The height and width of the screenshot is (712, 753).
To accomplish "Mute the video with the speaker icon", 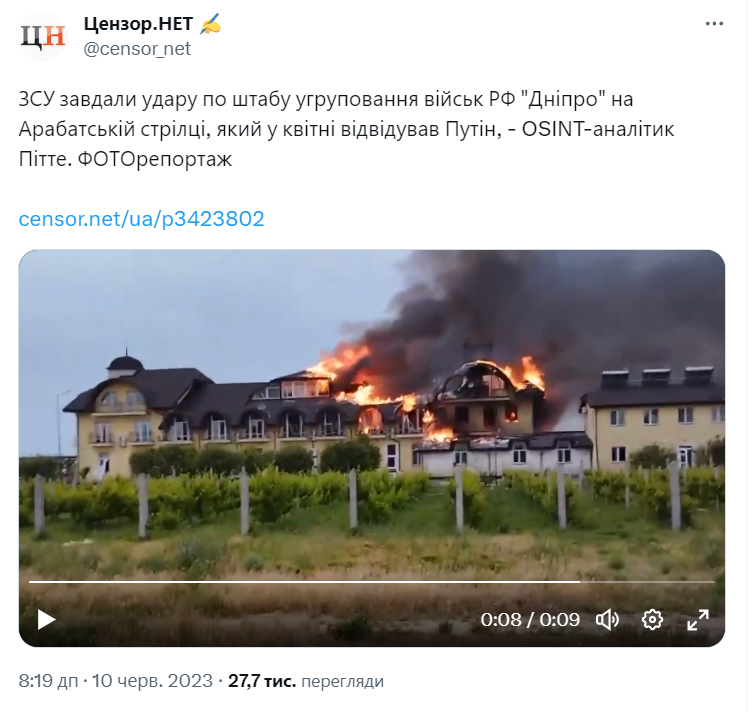I will coord(607,620).
